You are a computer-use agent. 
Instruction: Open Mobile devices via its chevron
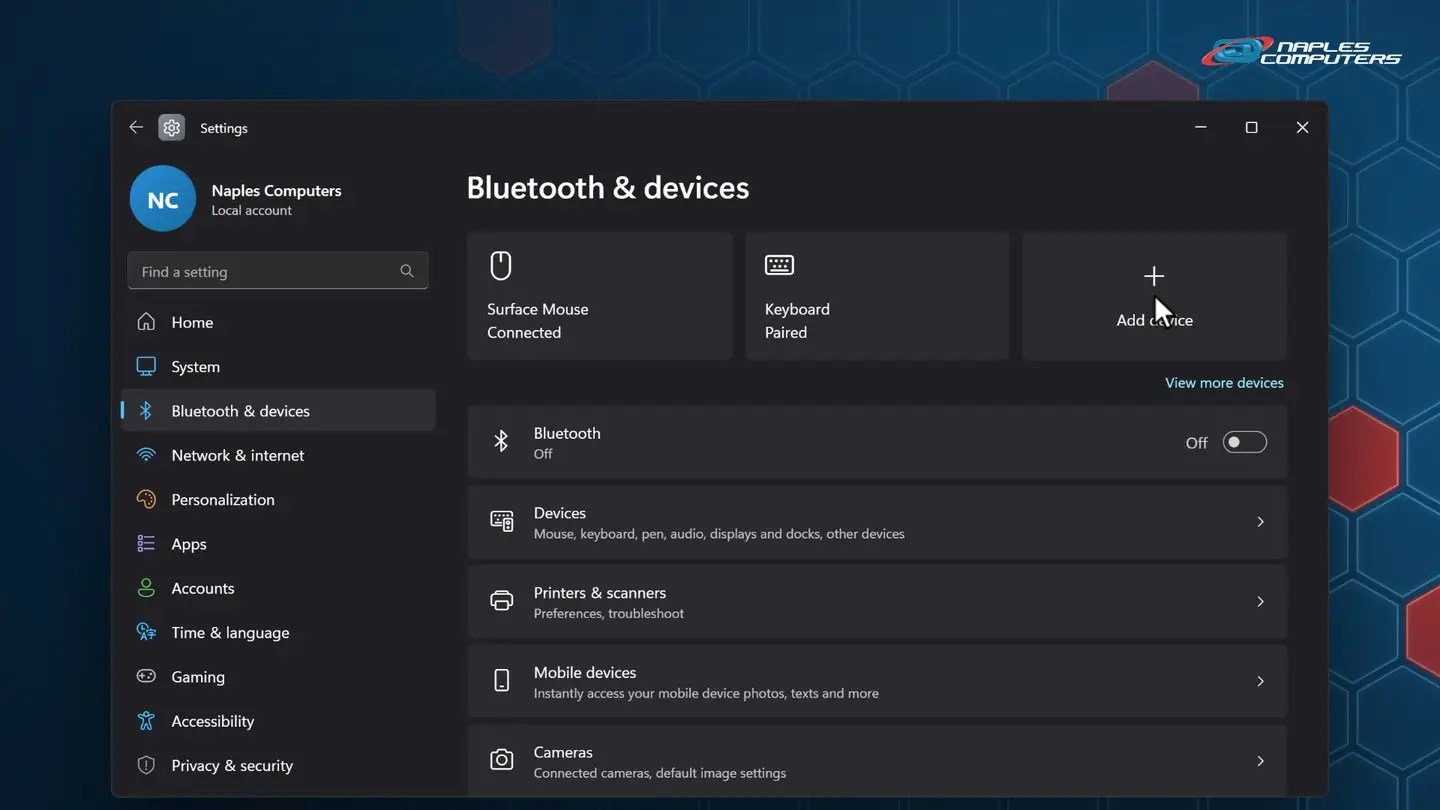point(1260,681)
